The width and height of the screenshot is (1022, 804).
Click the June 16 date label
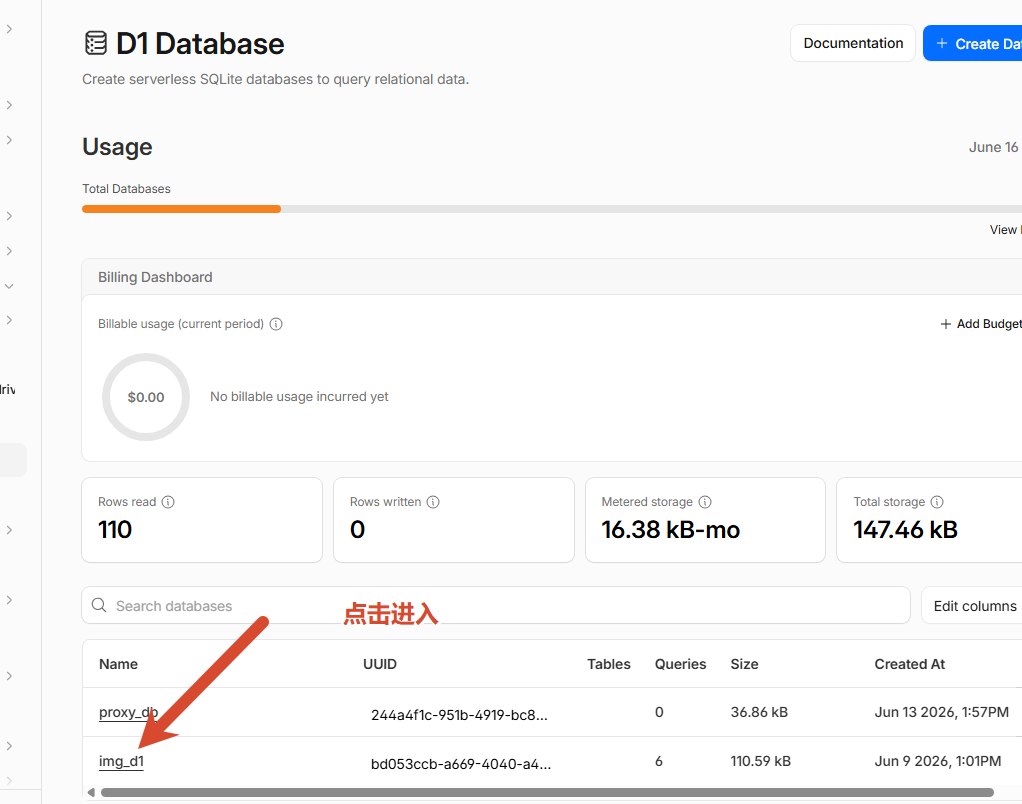(993, 147)
